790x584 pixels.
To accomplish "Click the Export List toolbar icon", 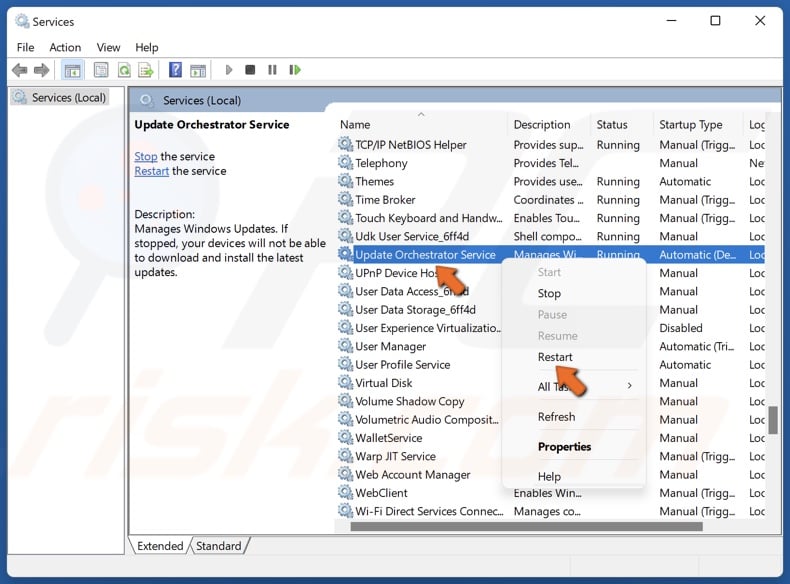I will pos(146,70).
